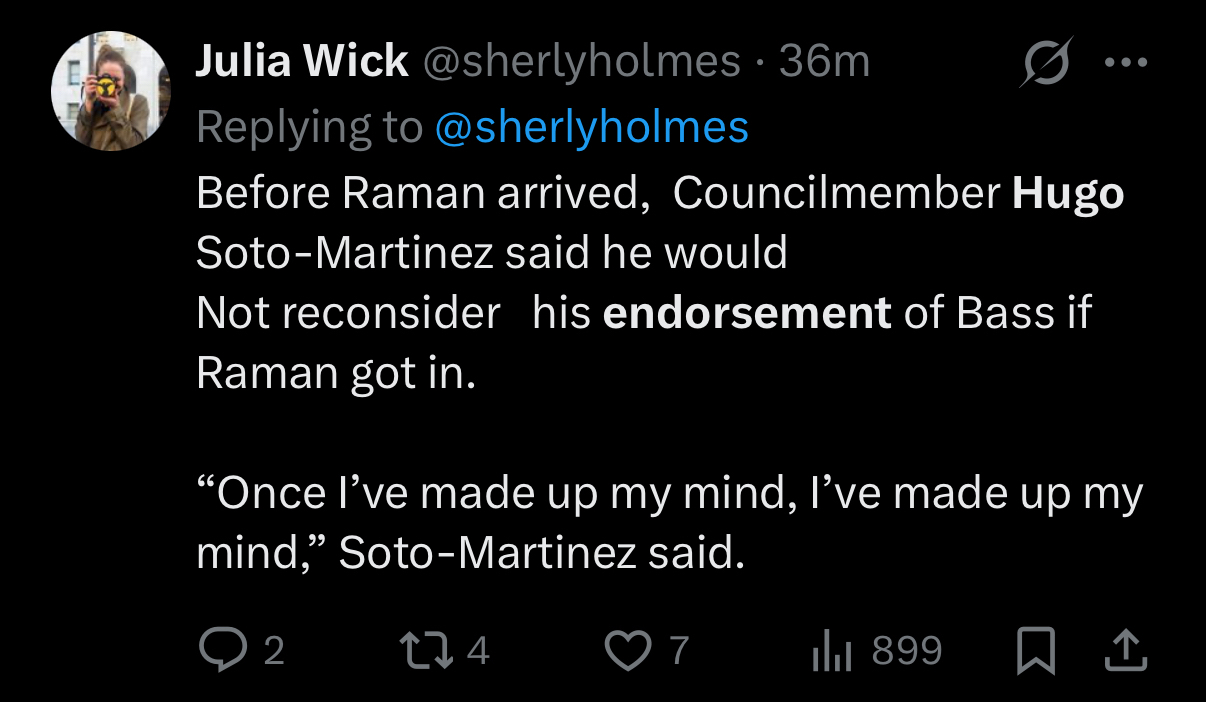1206x702 pixels.
Task: Open Julia Wick's profile avatar photo
Action: 110,90
